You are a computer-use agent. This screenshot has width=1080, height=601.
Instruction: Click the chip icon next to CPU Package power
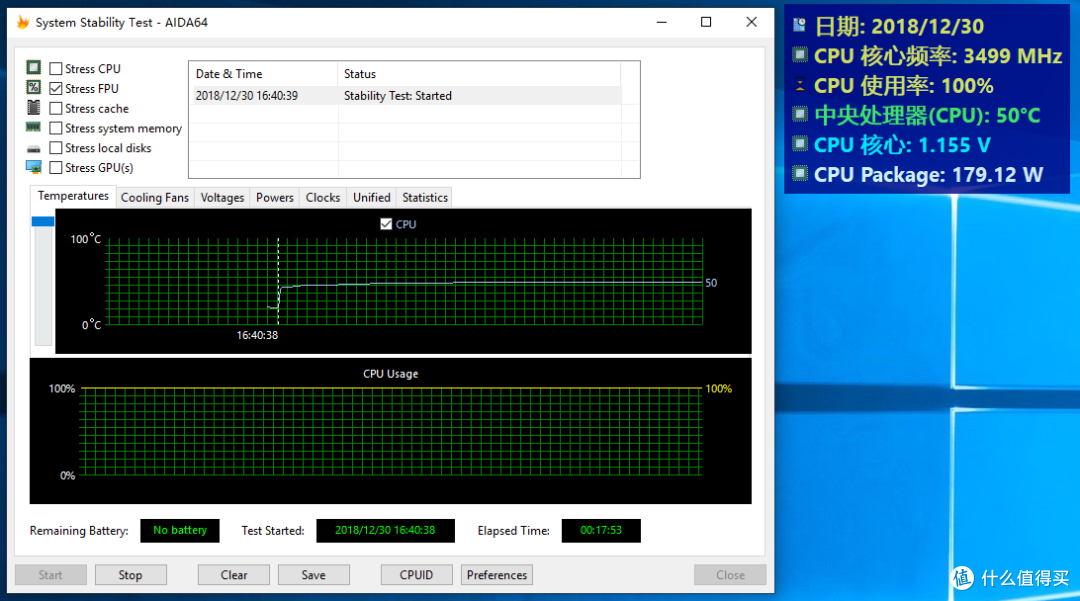tap(799, 173)
